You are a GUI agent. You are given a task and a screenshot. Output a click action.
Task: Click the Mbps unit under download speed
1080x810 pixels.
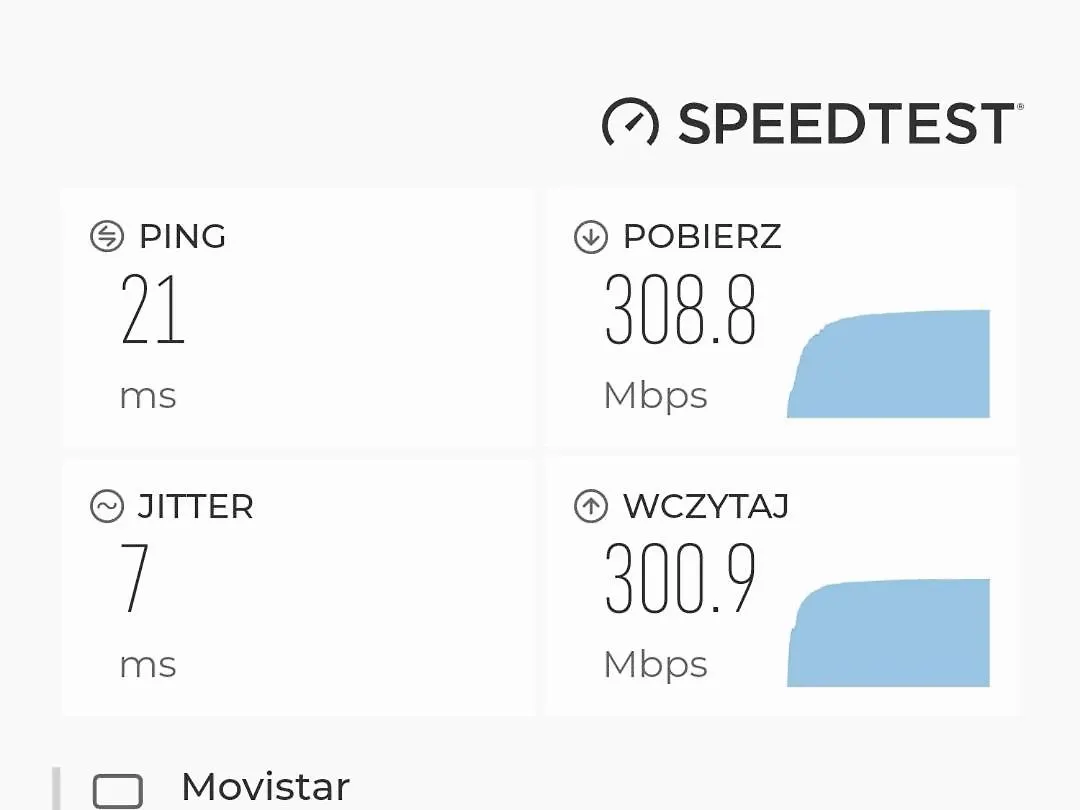coord(655,396)
